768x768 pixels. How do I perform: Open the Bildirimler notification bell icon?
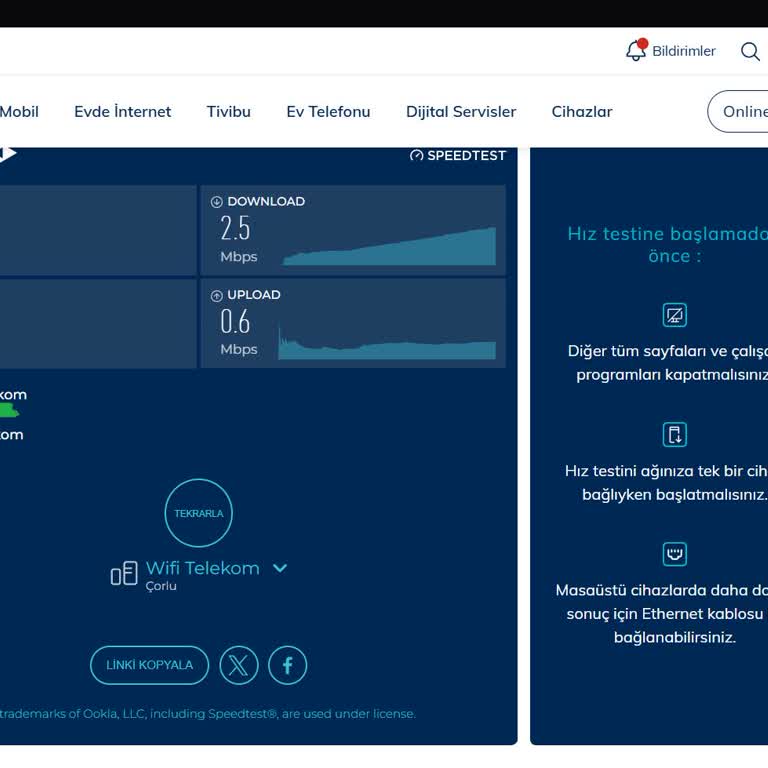pyautogui.click(x=636, y=50)
